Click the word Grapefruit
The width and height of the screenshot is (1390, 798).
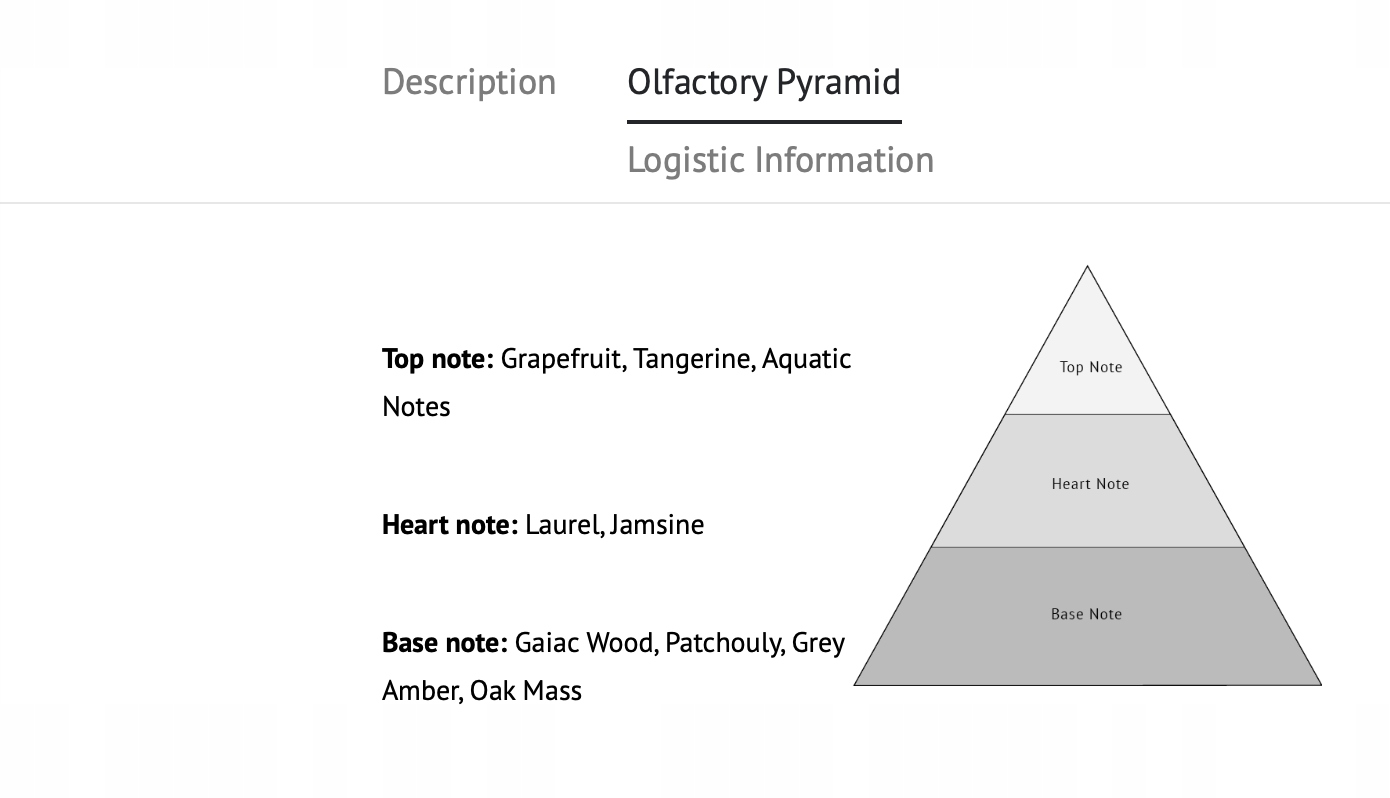(562, 359)
